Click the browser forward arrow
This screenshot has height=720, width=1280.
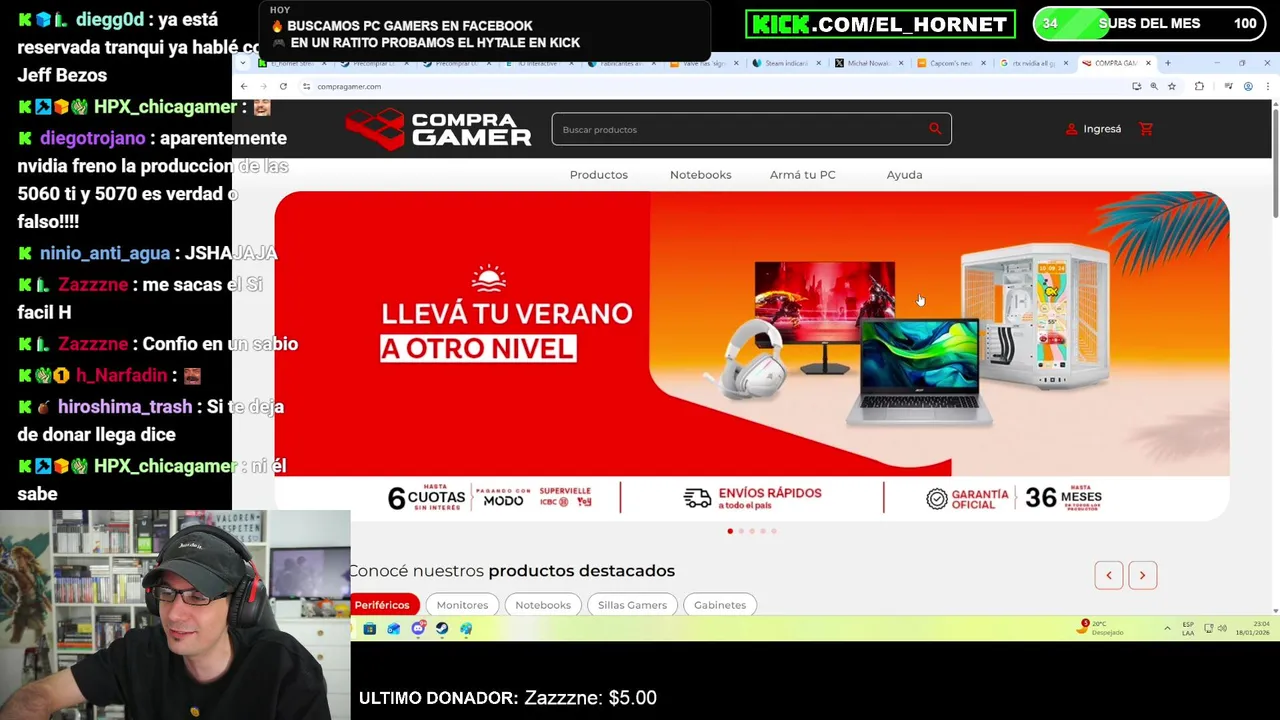click(263, 87)
